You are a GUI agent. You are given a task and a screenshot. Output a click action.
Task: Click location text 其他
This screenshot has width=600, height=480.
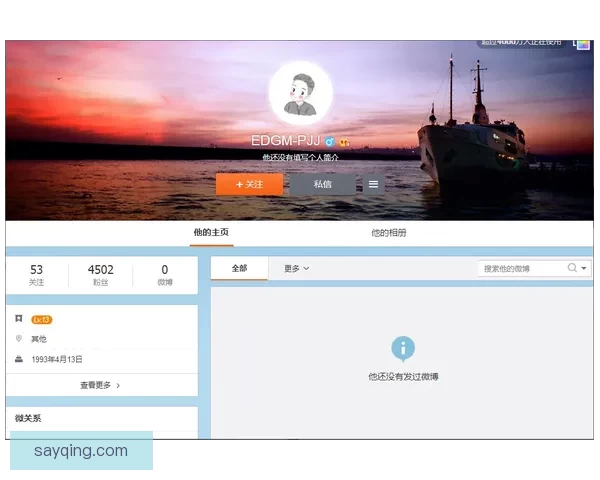click(x=39, y=339)
